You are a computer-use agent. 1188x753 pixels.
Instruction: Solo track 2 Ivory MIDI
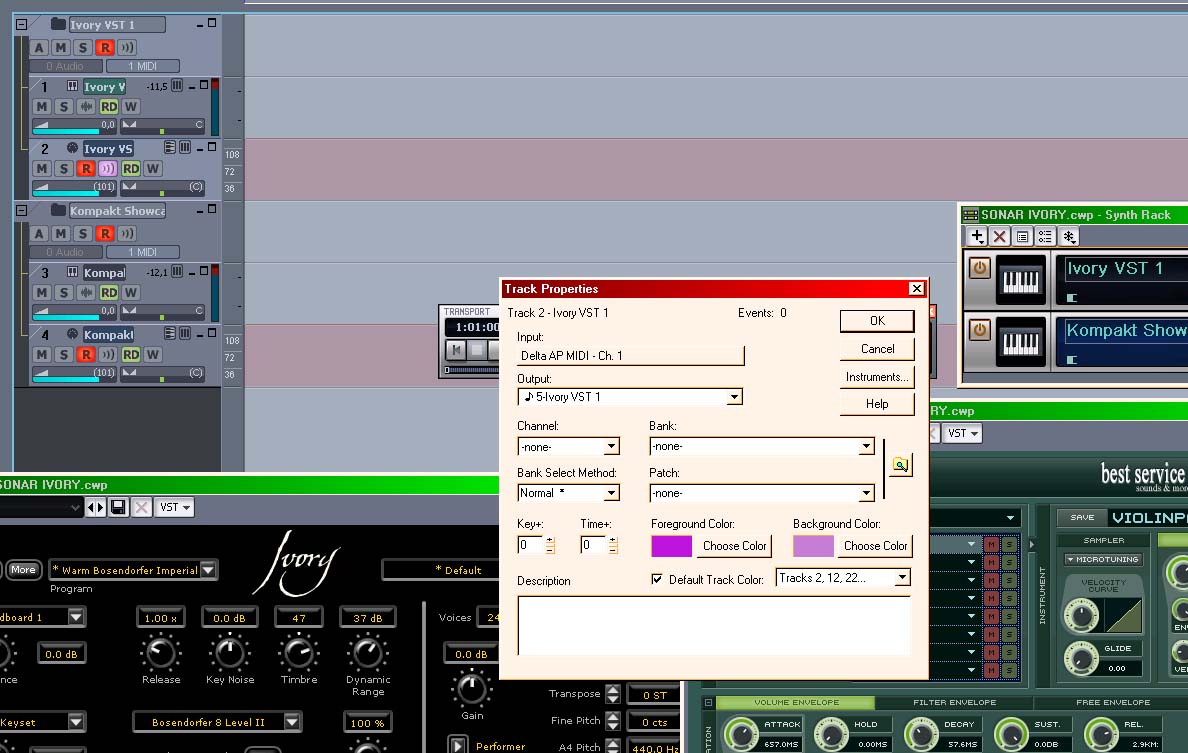point(64,168)
